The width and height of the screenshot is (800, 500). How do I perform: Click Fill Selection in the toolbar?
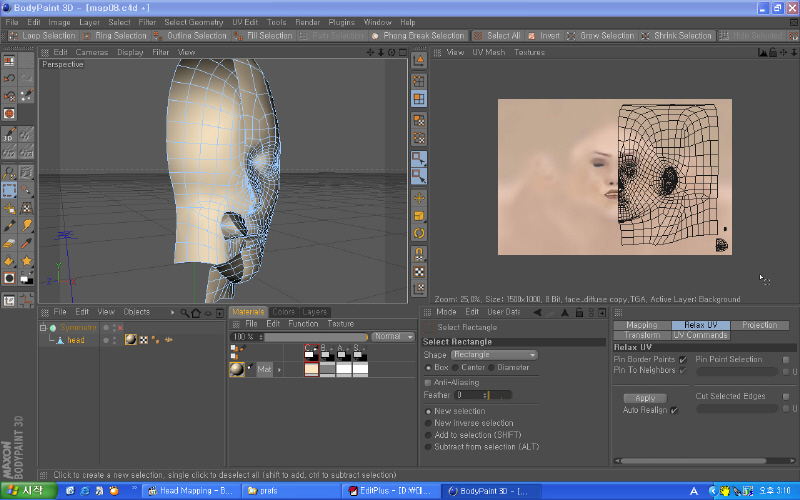click(263, 36)
